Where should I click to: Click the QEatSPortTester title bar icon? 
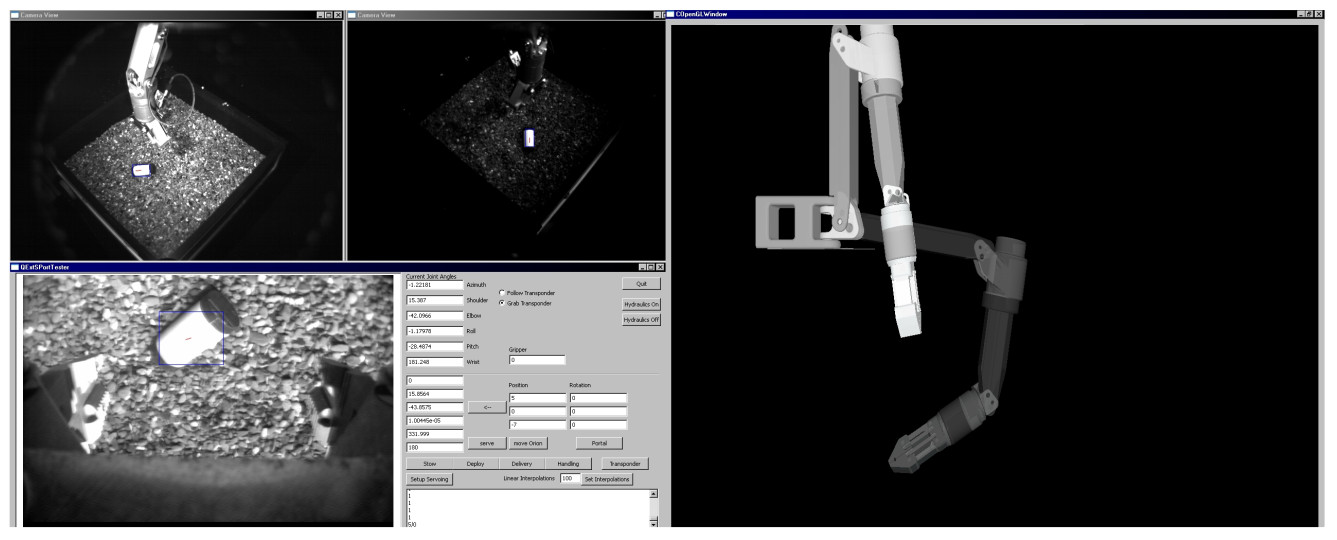pyautogui.click(x=15, y=267)
